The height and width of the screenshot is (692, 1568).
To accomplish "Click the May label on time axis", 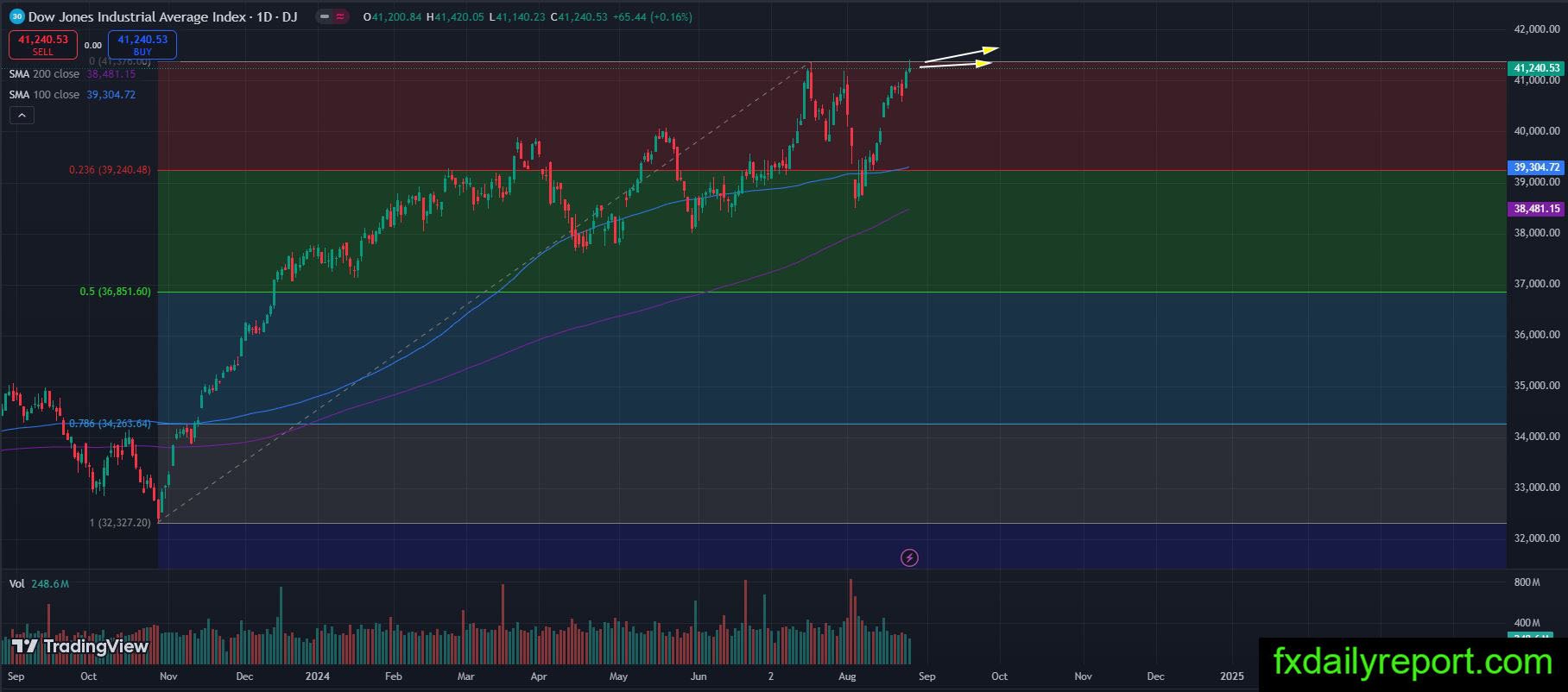I will click(x=618, y=676).
